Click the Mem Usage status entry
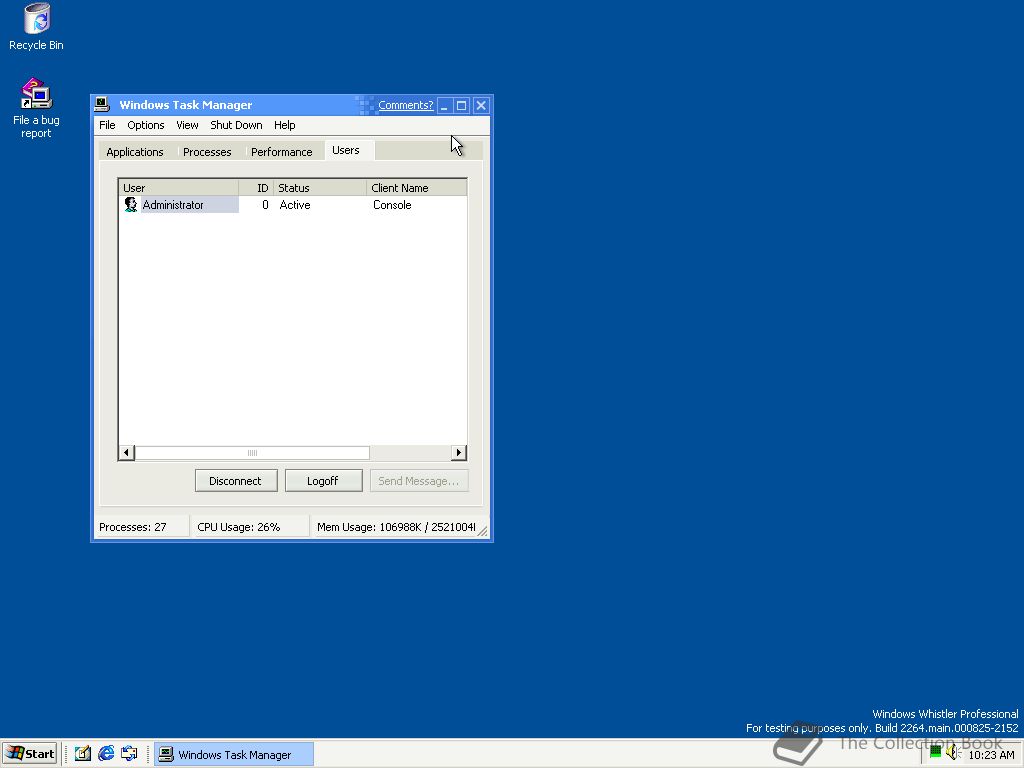Viewport: 1024px width, 768px height. click(x=396, y=527)
